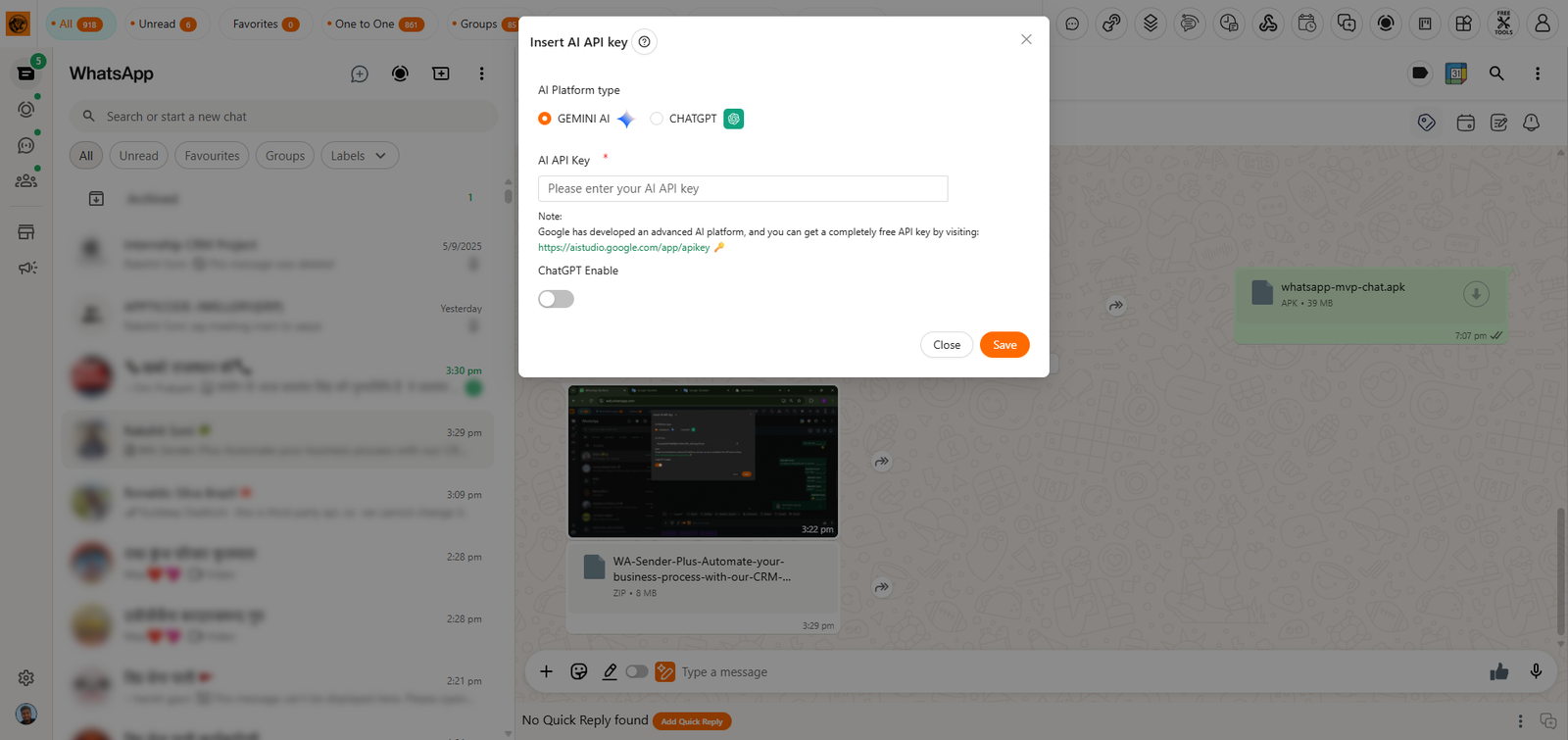The width and height of the screenshot is (1568, 740).
Task: Download the whatsapp-mvp-chat.apk file
Action: tap(1476, 294)
